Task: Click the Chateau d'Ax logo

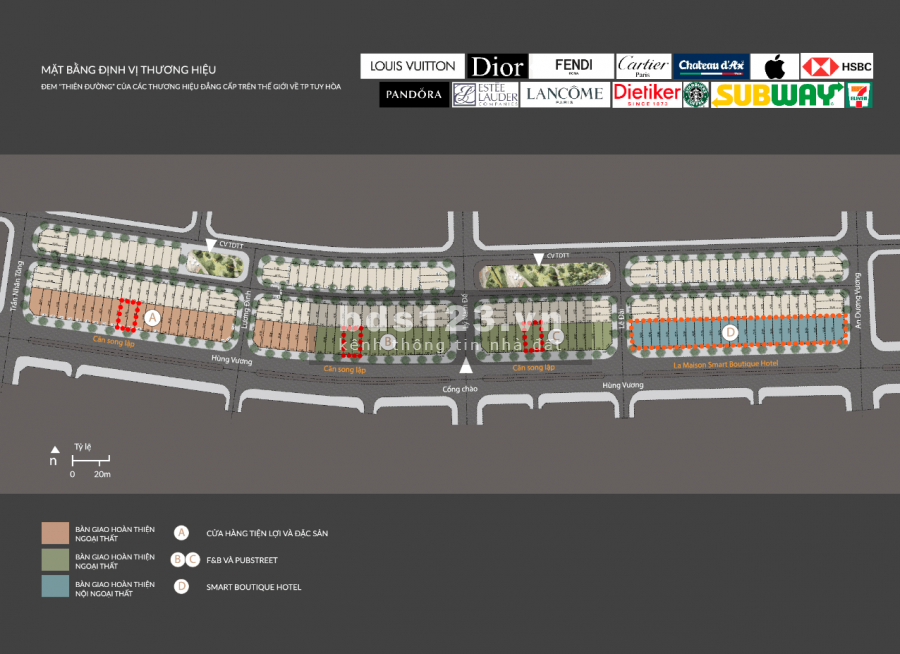Action: point(710,67)
